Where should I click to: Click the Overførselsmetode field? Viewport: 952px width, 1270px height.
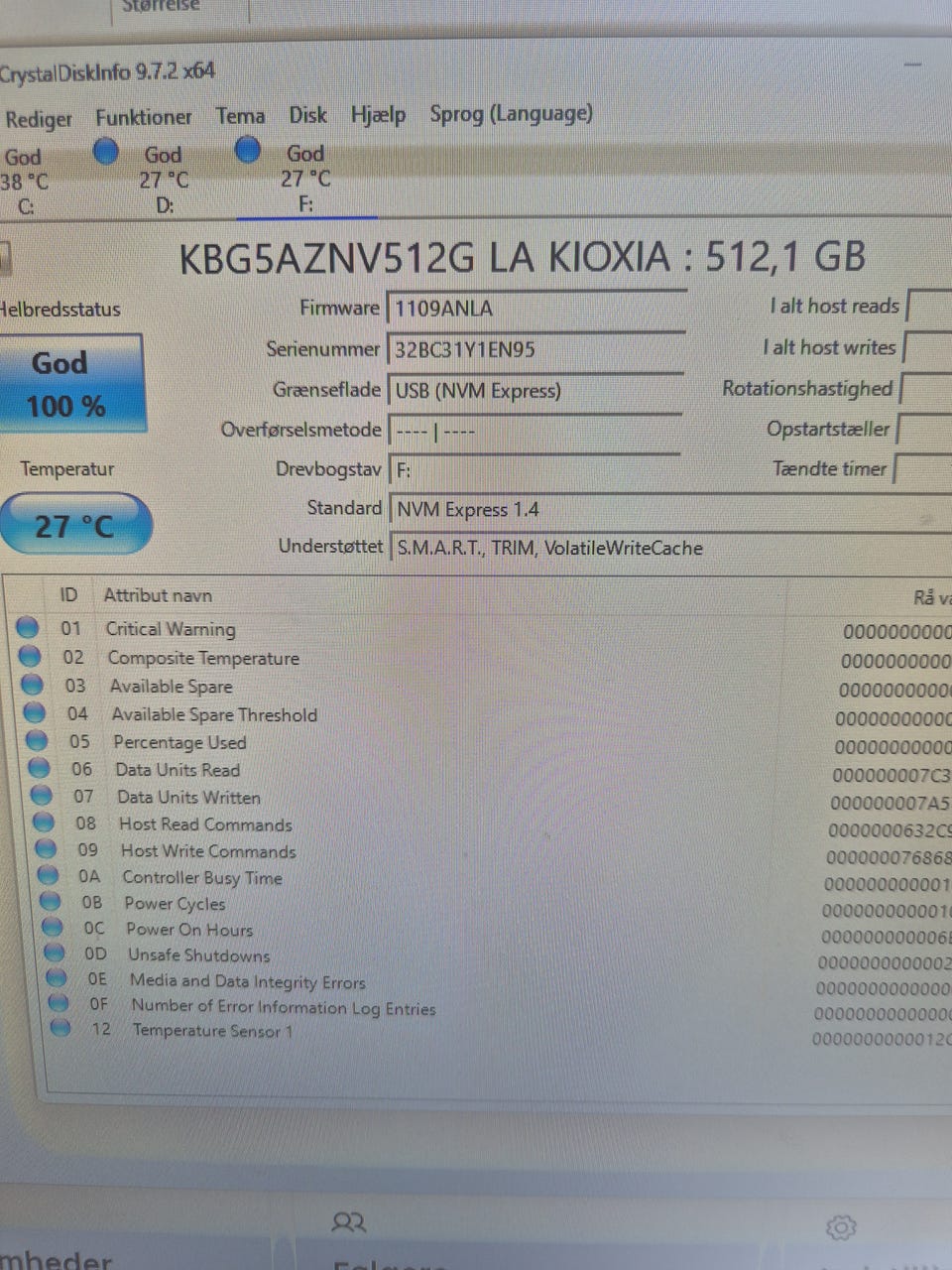point(534,432)
